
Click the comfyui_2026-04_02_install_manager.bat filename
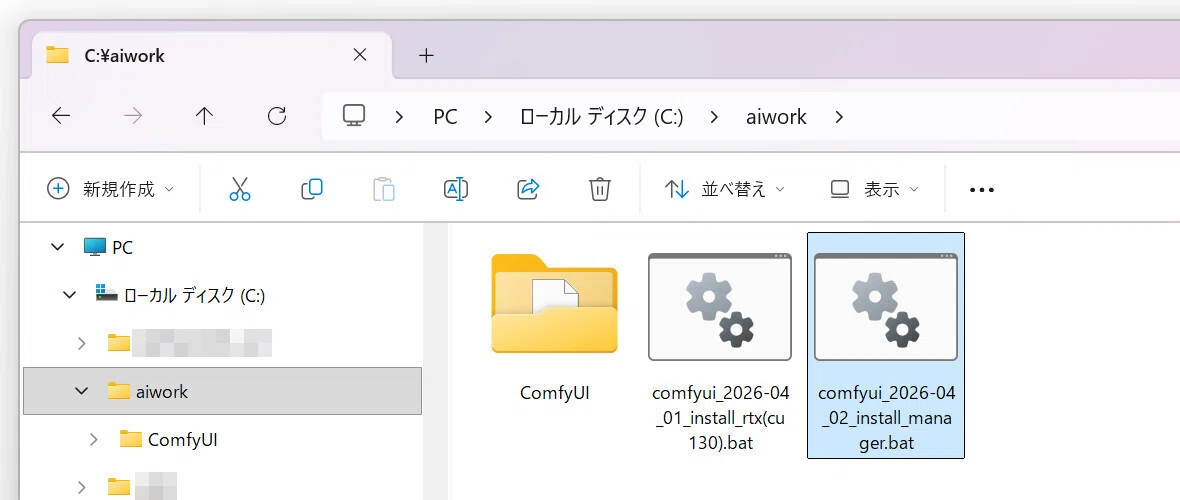click(x=886, y=418)
